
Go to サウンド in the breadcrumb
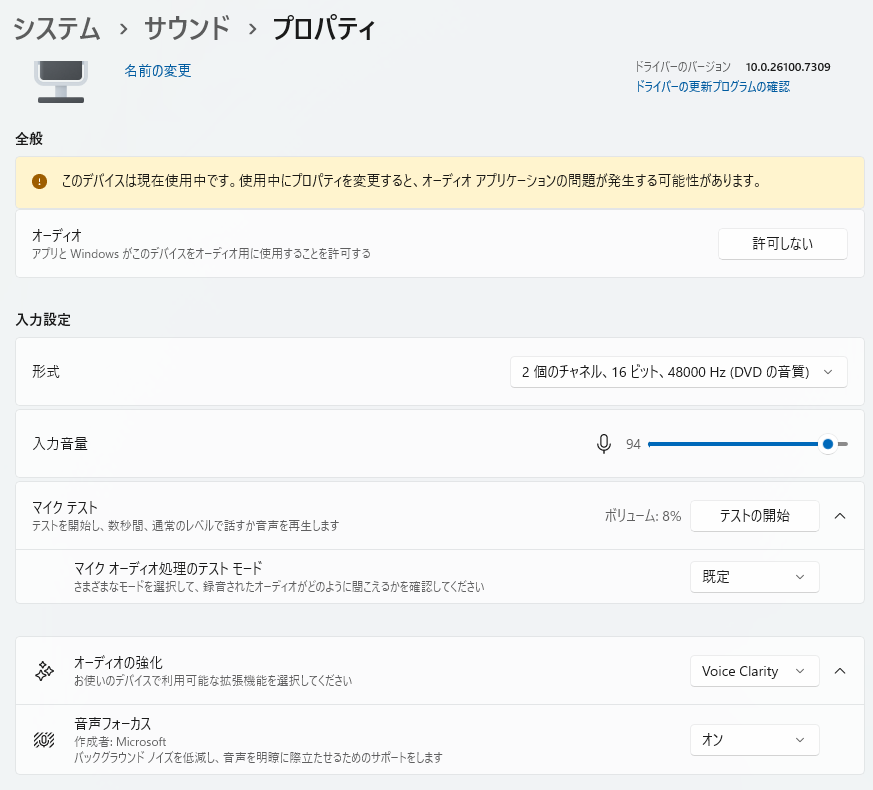click(x=187, y=29)
